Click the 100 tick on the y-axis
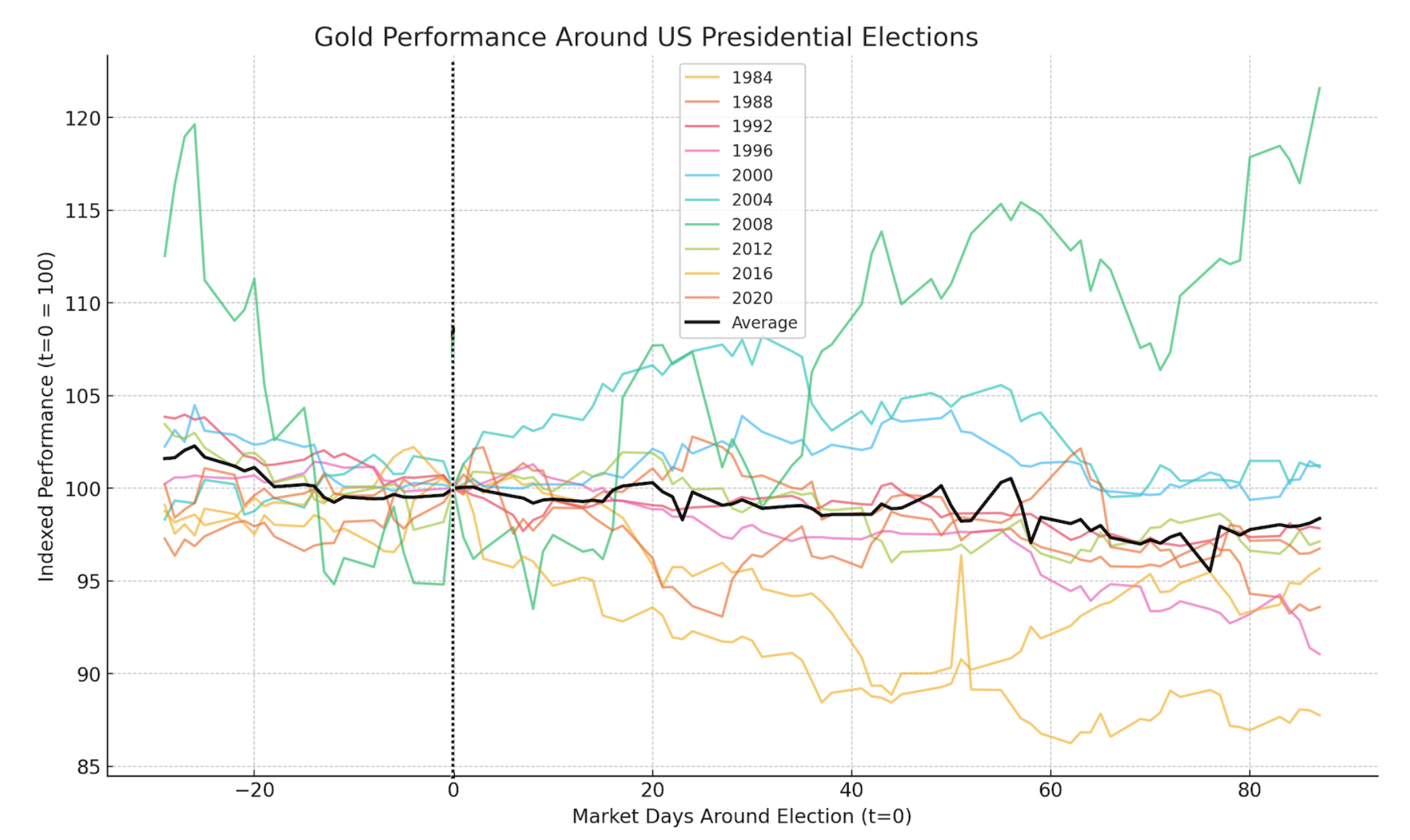The image size is (1410, 840). [82, 489]
